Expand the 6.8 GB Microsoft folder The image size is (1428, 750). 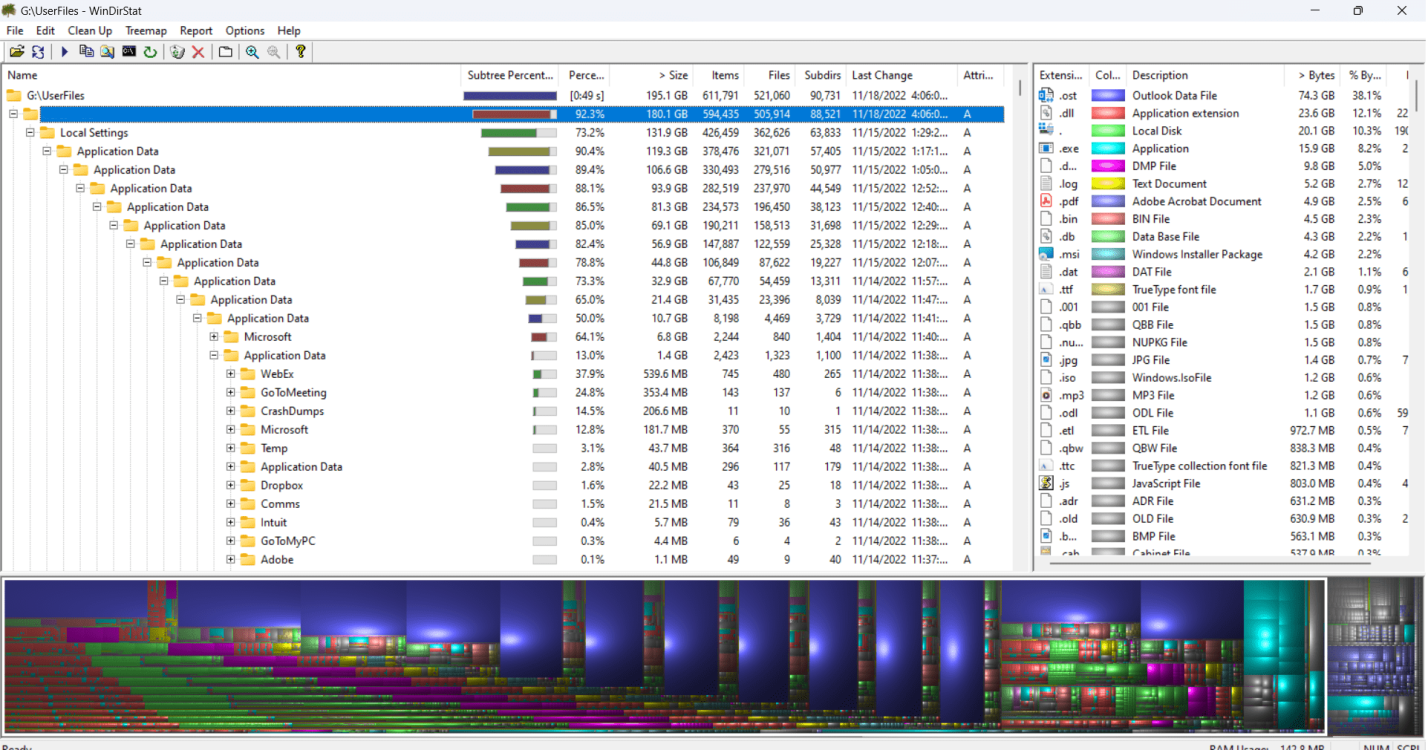(214, 337)
